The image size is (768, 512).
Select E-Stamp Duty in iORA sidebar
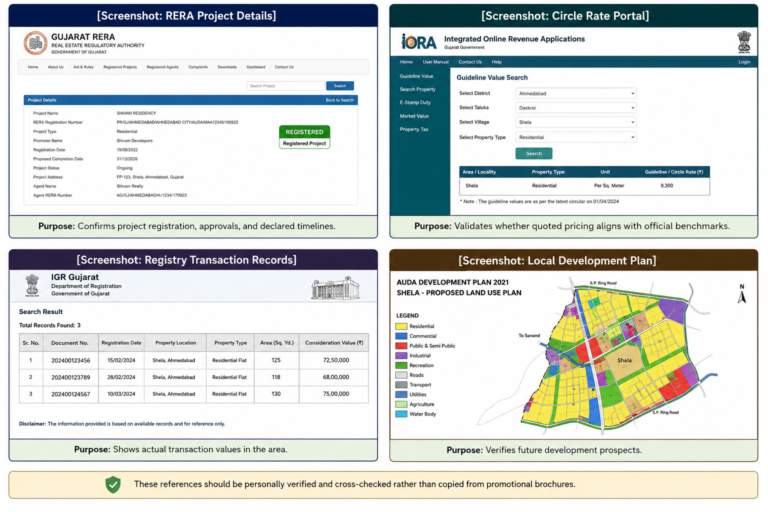415,102
